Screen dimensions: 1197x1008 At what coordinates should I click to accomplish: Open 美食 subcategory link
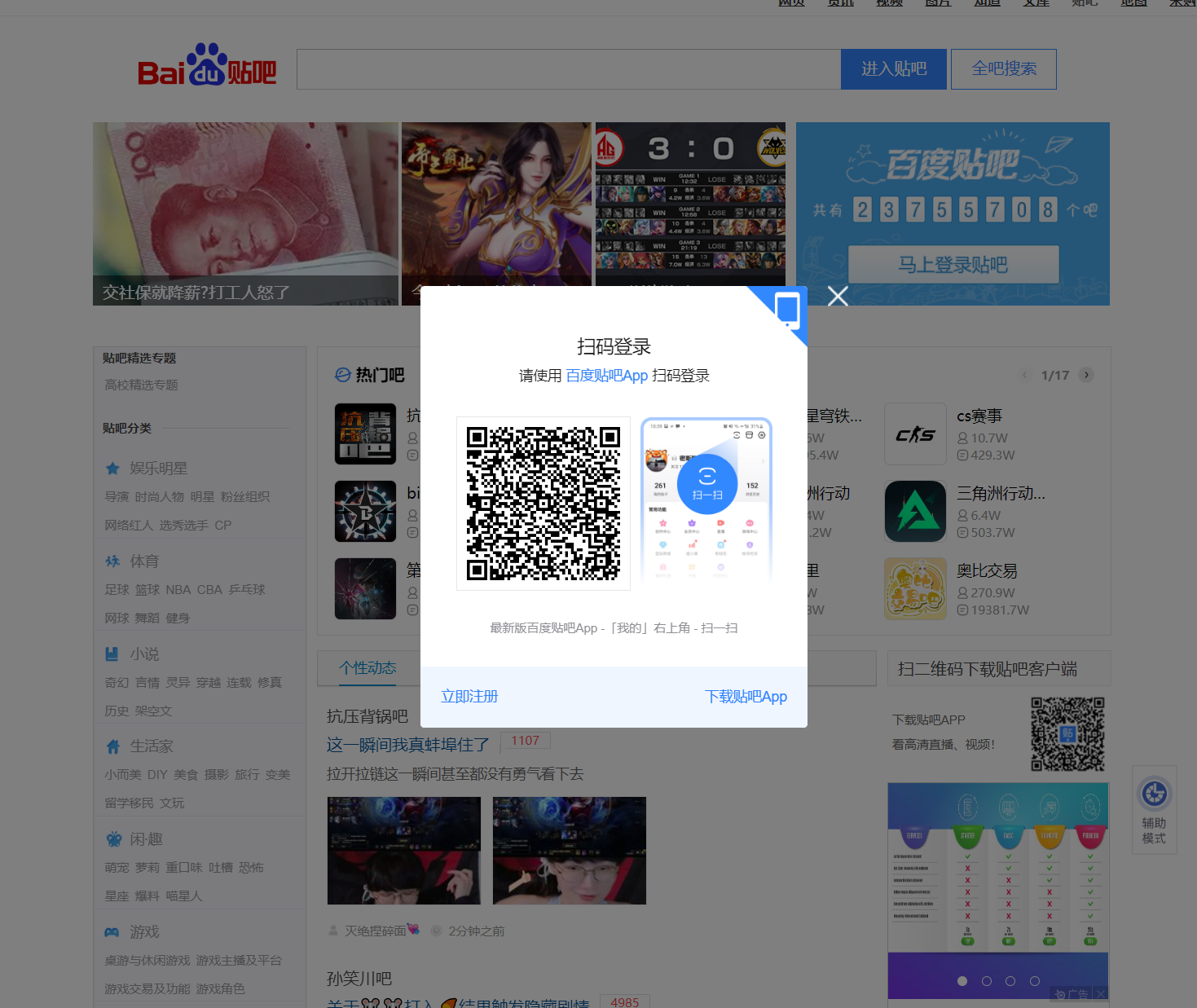[x=186, y=775]
